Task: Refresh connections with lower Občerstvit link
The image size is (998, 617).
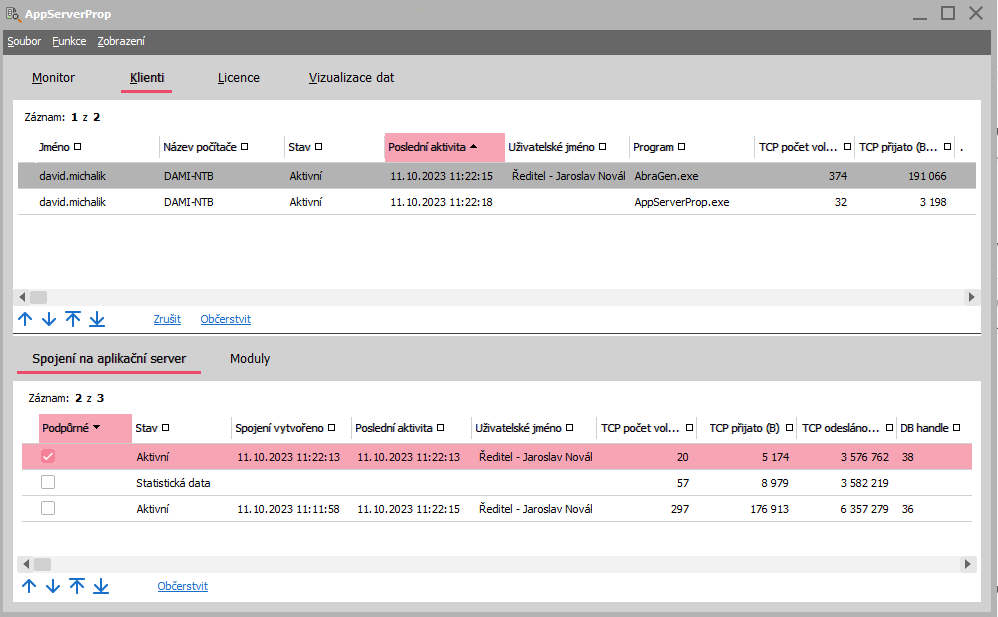Action: (182, 586)
